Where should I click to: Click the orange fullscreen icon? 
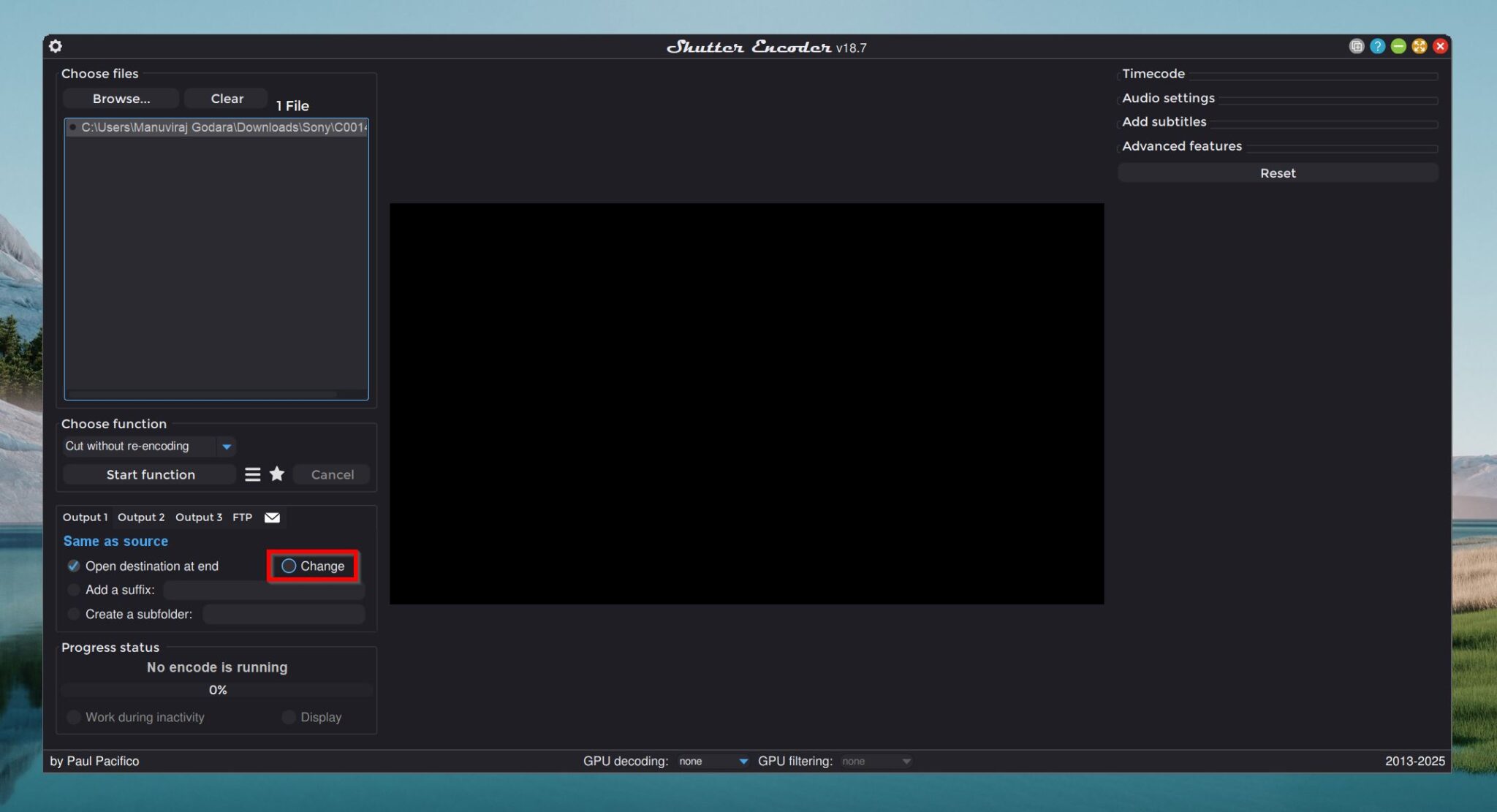[x=1420, y=46]
